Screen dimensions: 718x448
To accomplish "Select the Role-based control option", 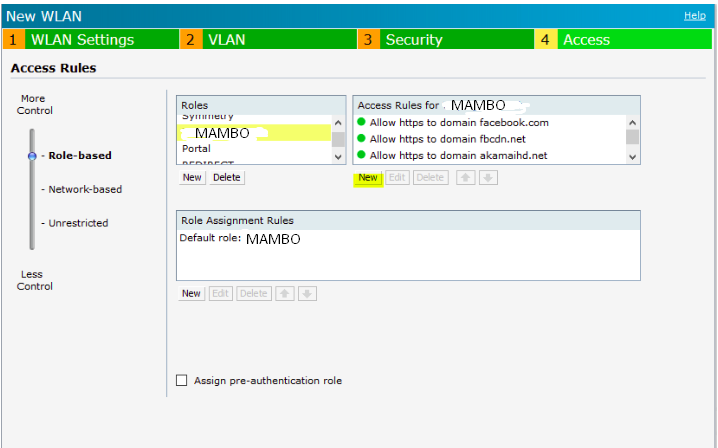I will click(x=80, y=155).
